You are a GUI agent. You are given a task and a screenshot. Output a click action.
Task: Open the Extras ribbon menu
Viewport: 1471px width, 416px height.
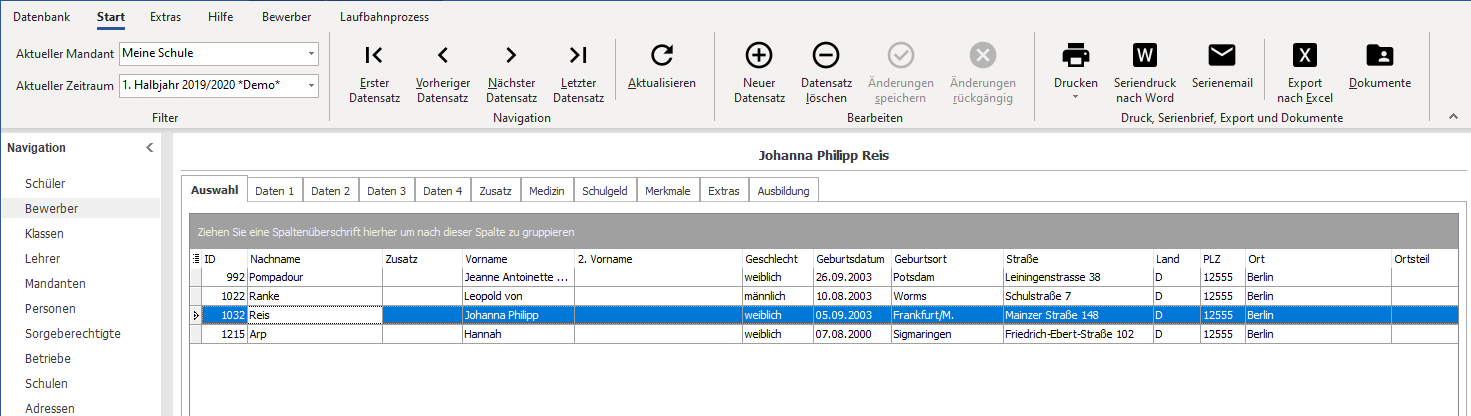click(166, 17)
